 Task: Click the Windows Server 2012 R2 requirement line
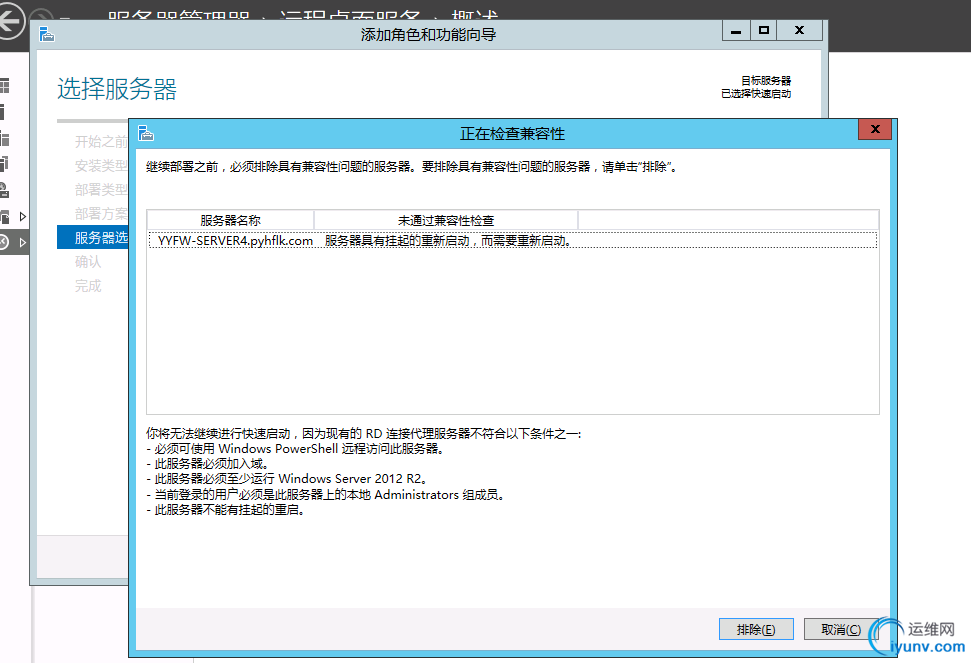click(287, 479)
